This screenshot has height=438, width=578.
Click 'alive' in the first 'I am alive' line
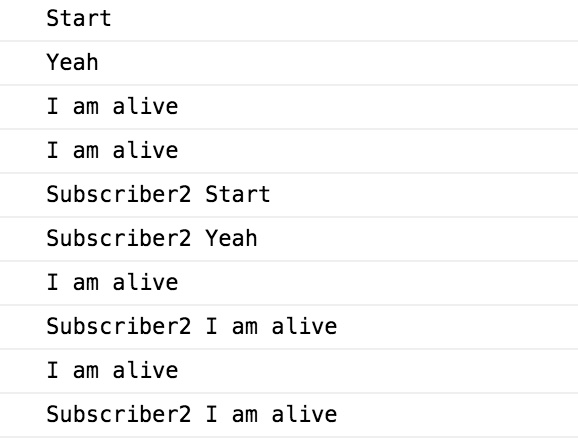[146, 106]
